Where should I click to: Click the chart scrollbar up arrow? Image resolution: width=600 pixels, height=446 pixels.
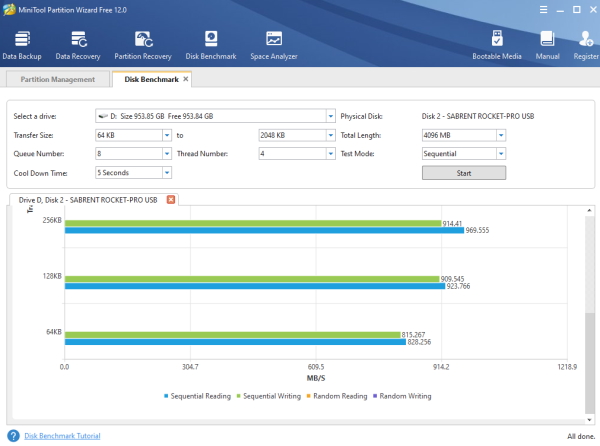point(589,210)
